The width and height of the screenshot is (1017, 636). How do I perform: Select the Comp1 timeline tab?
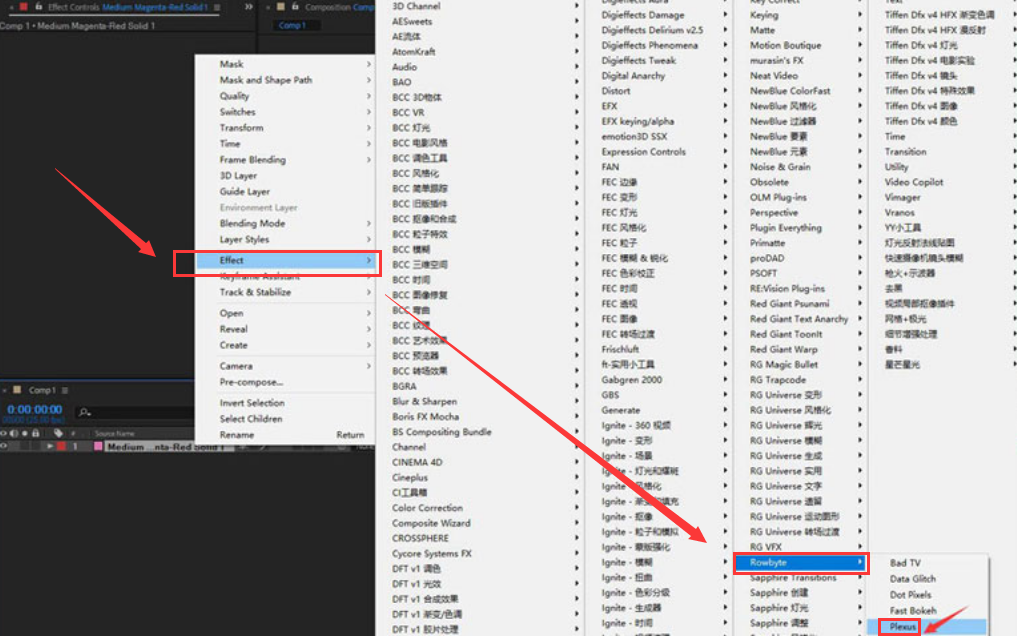(x=42, y=390)
